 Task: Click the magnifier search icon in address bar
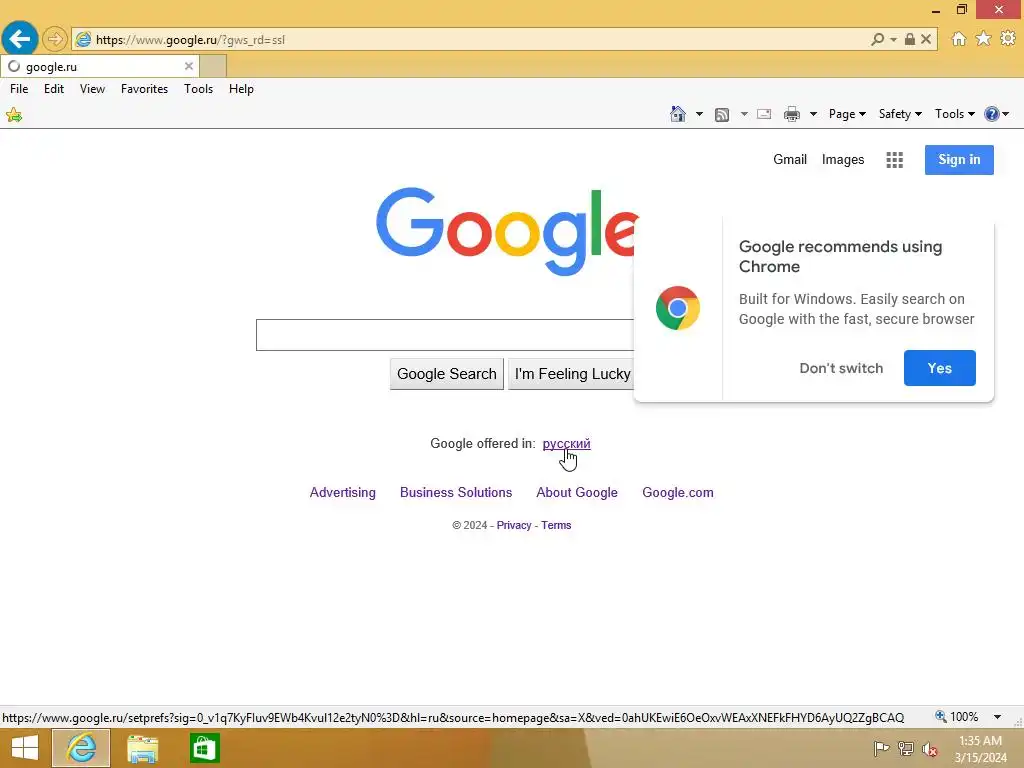[877, 39]
